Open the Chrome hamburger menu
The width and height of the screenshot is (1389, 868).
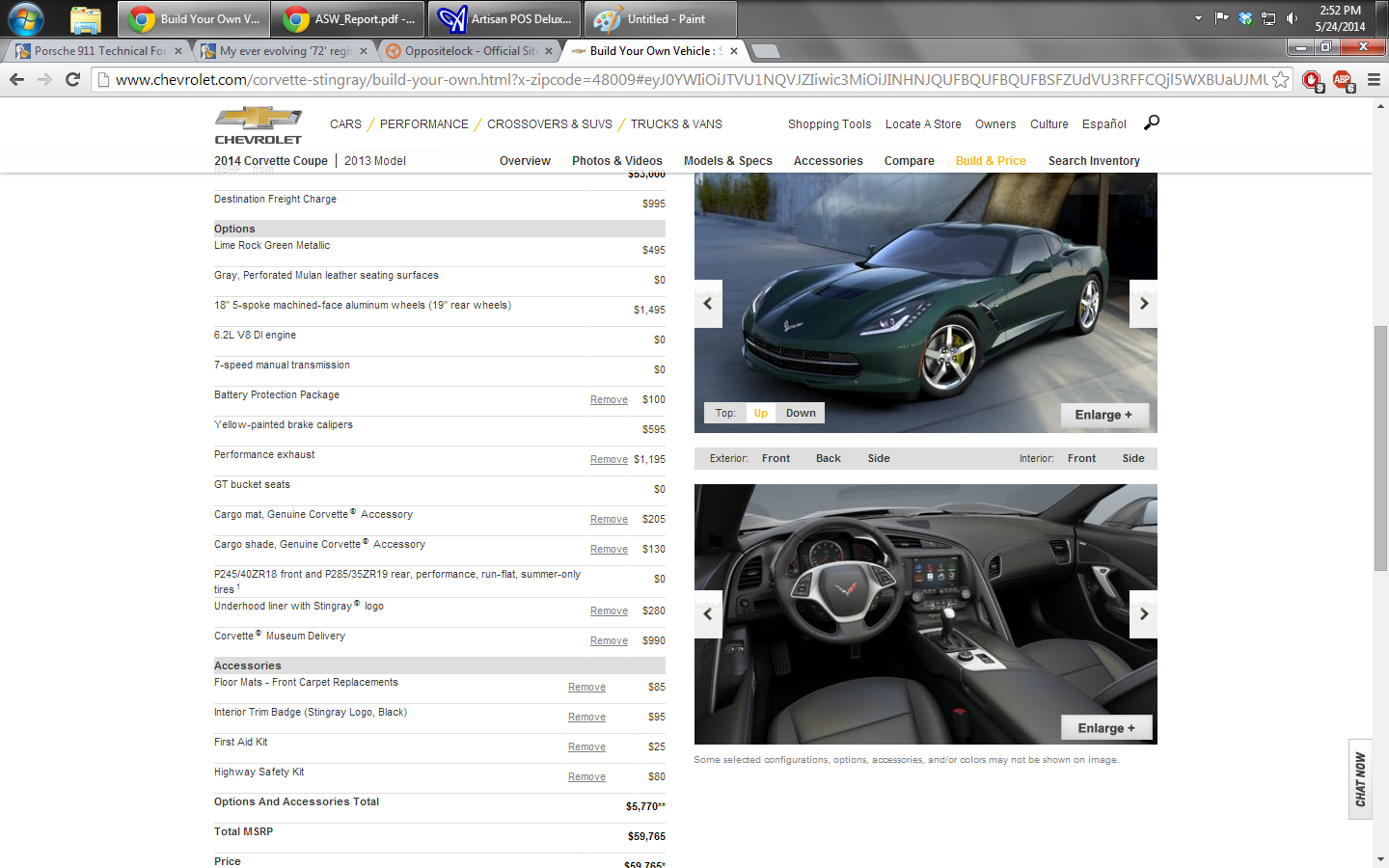click(1374, 79)
